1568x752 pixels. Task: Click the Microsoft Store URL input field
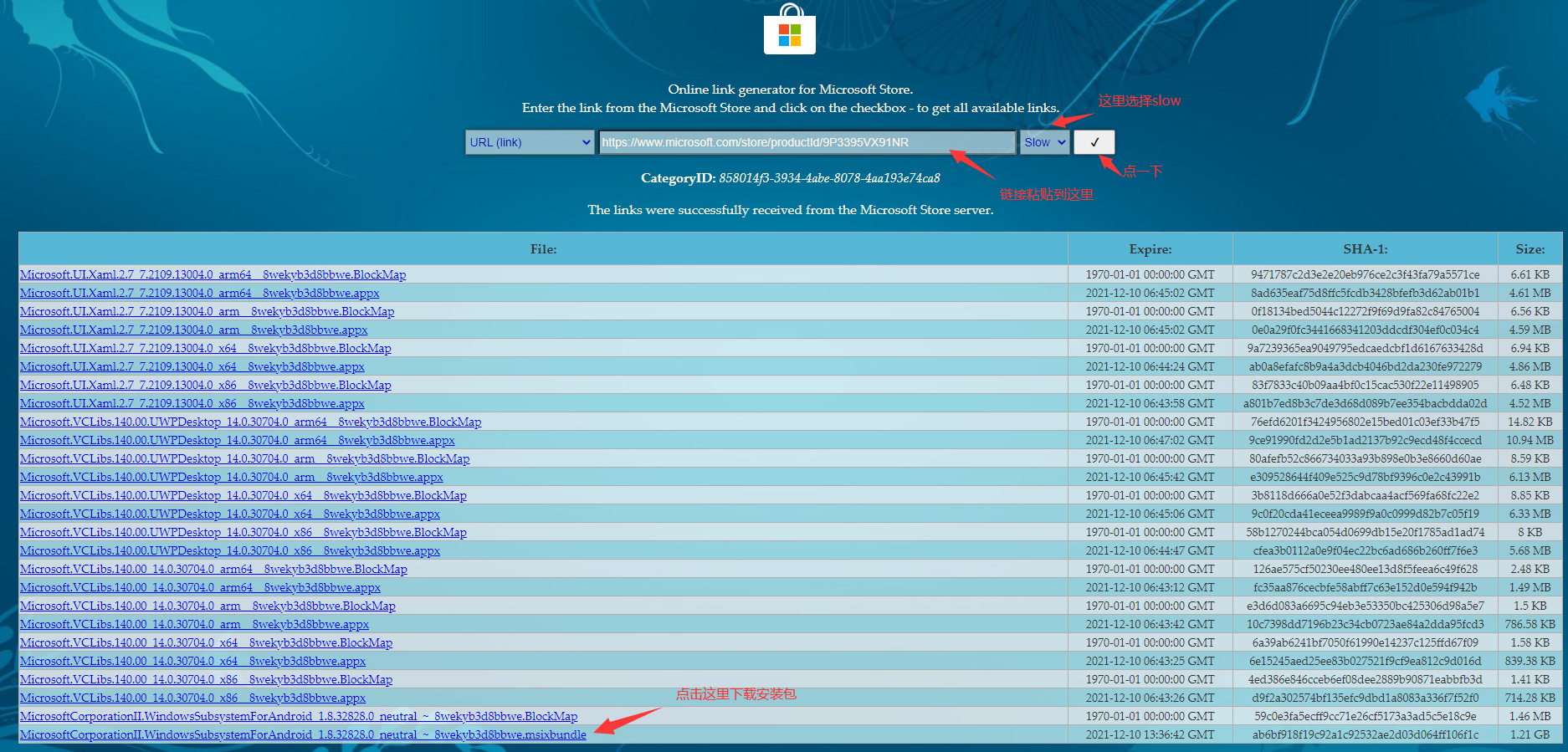coord(807,142)
